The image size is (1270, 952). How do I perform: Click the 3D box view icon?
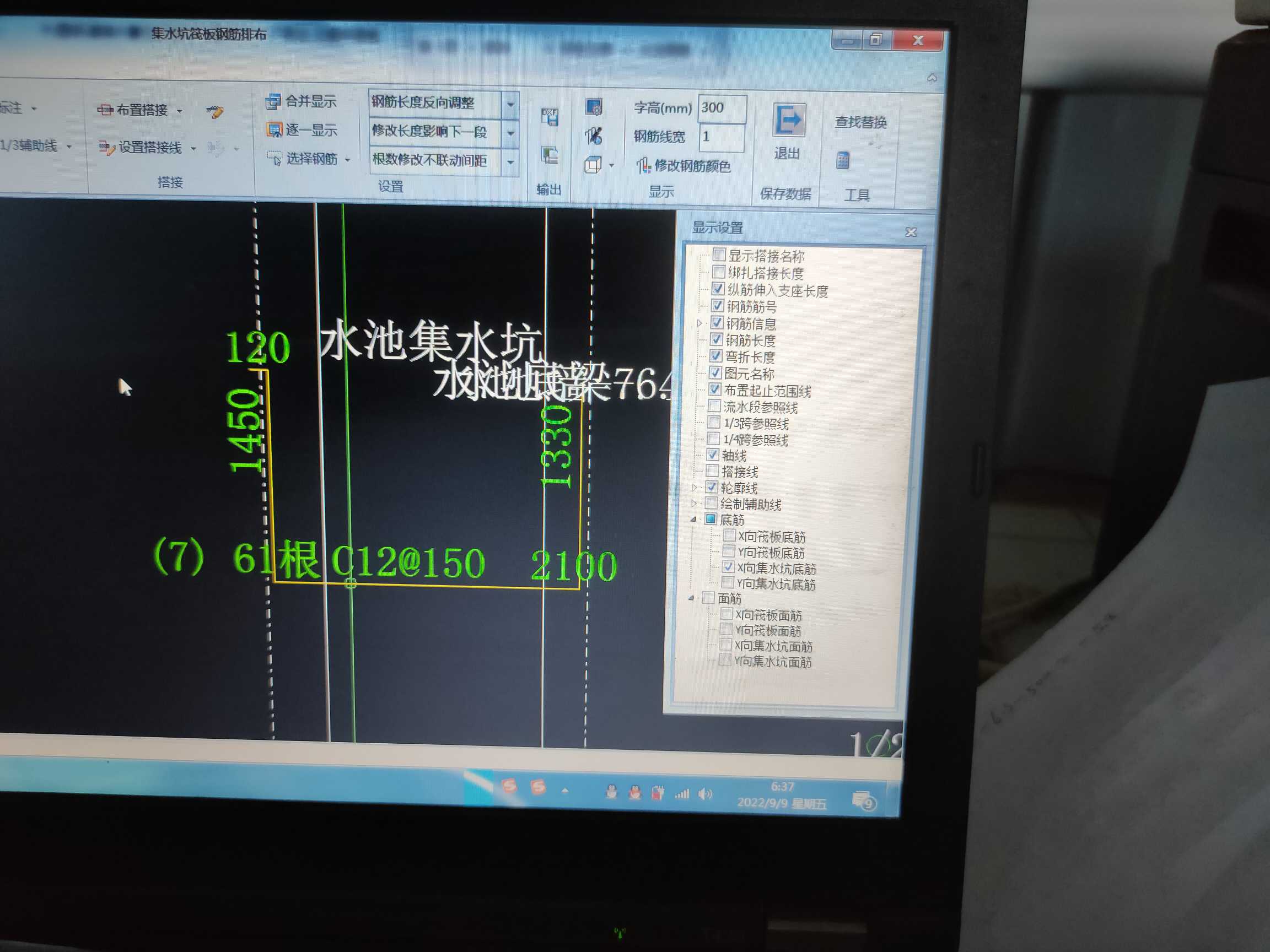[593, 165]
